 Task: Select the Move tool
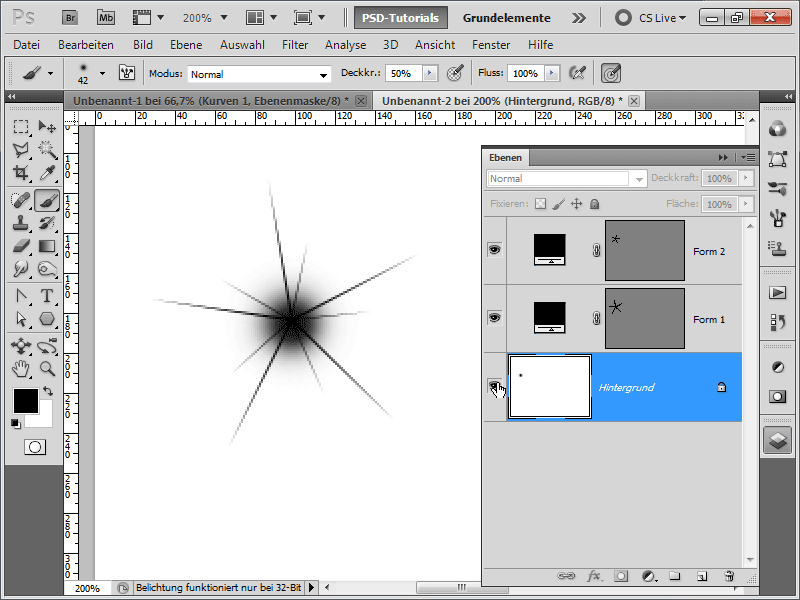tap(47, 127)
